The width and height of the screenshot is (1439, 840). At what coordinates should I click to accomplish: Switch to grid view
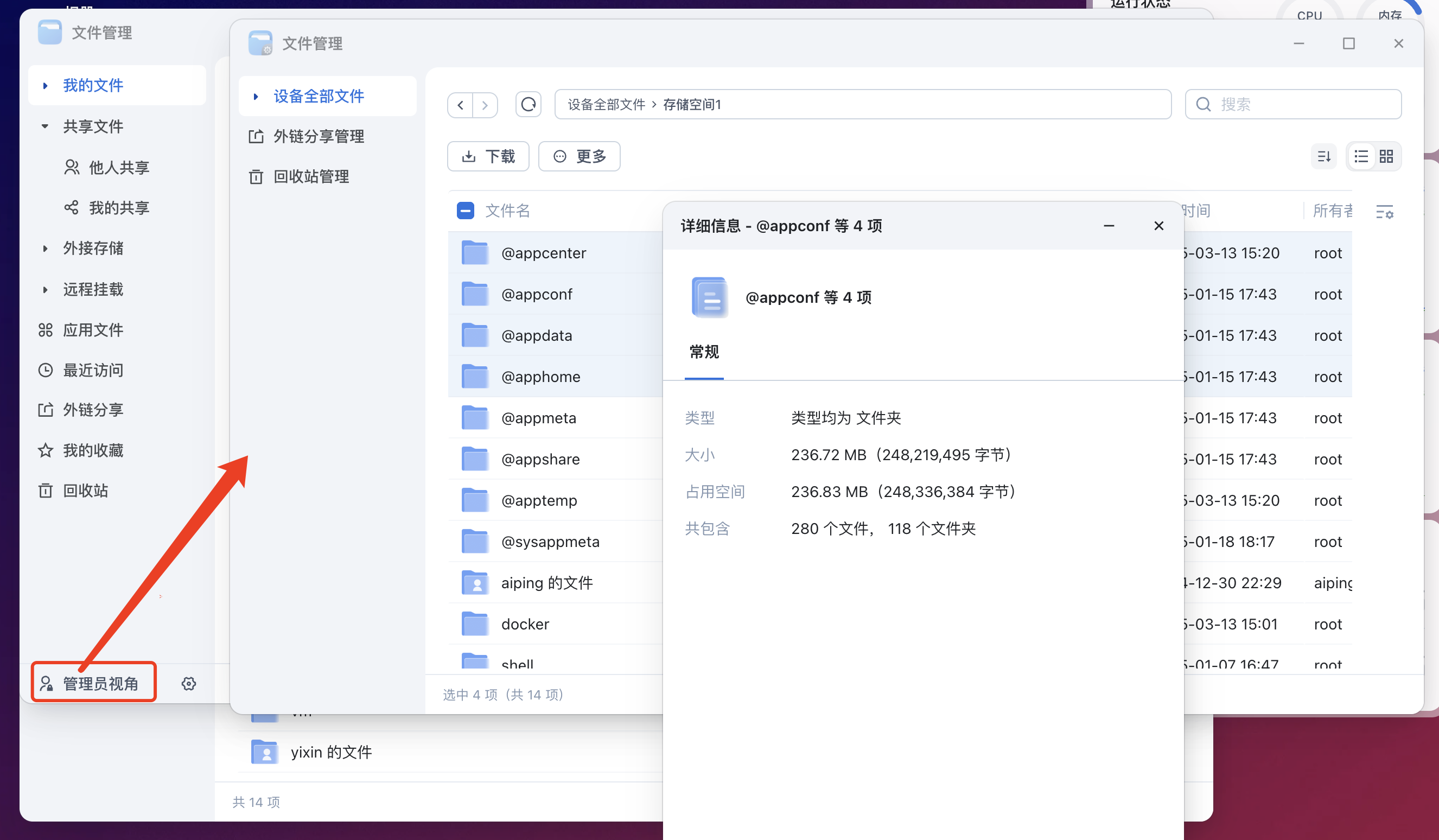click(1386, 156)
